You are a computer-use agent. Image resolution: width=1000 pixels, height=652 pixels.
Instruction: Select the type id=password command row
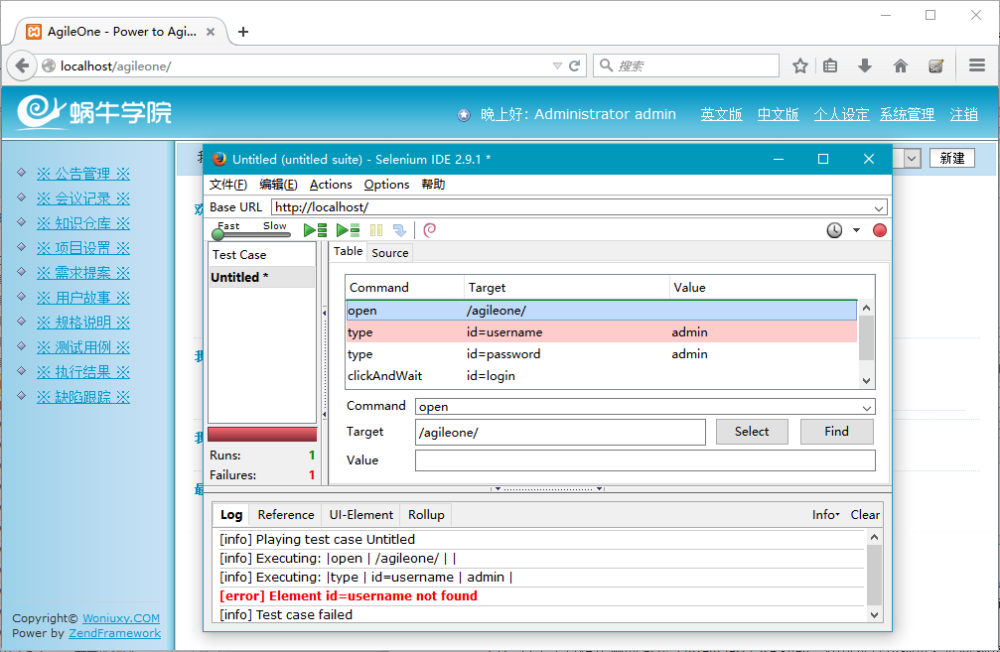click(x=601, y=354)
